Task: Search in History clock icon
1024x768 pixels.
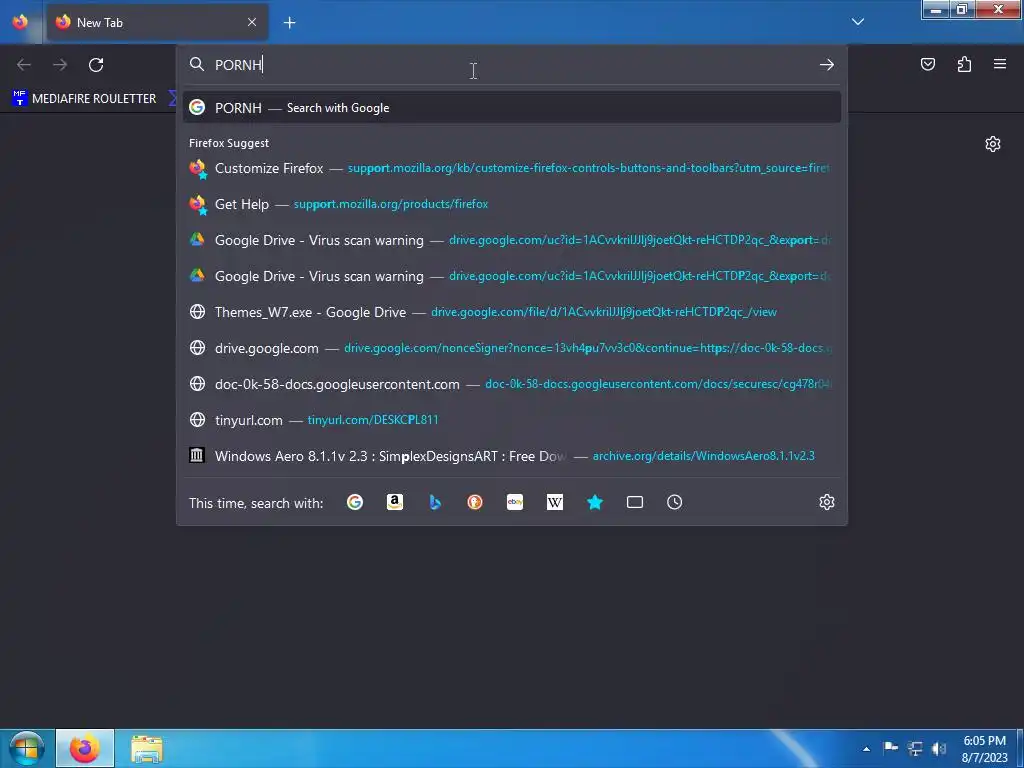Action: [675, 502]
